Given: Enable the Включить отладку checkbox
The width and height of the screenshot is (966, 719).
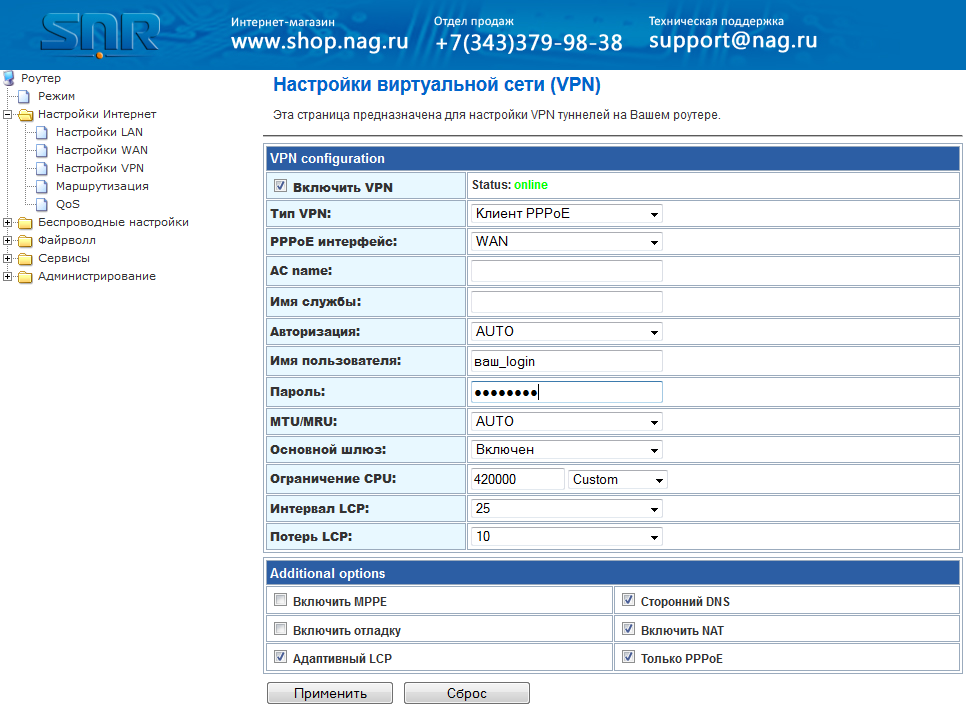Looking at the screenshot, I should (280, 628).
